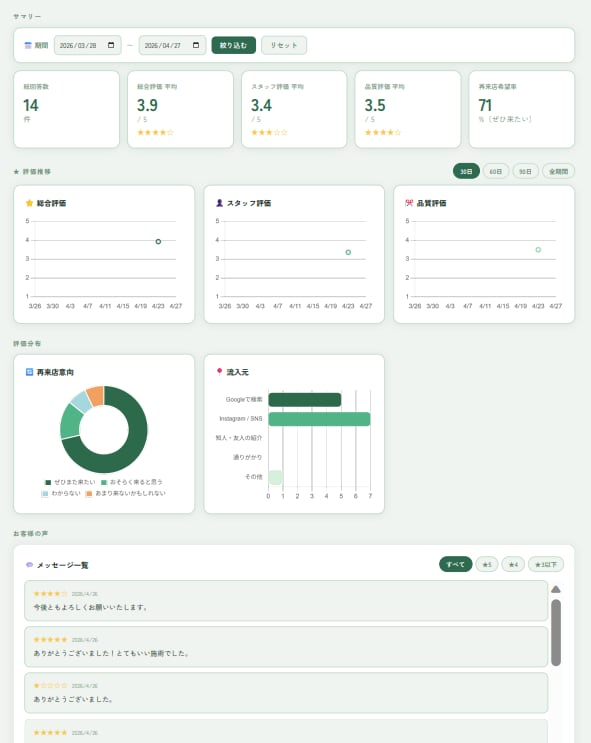The image size is (591, 743).
Task: Click the person icon beside スタッフ評価
Action: coord(219,203)
